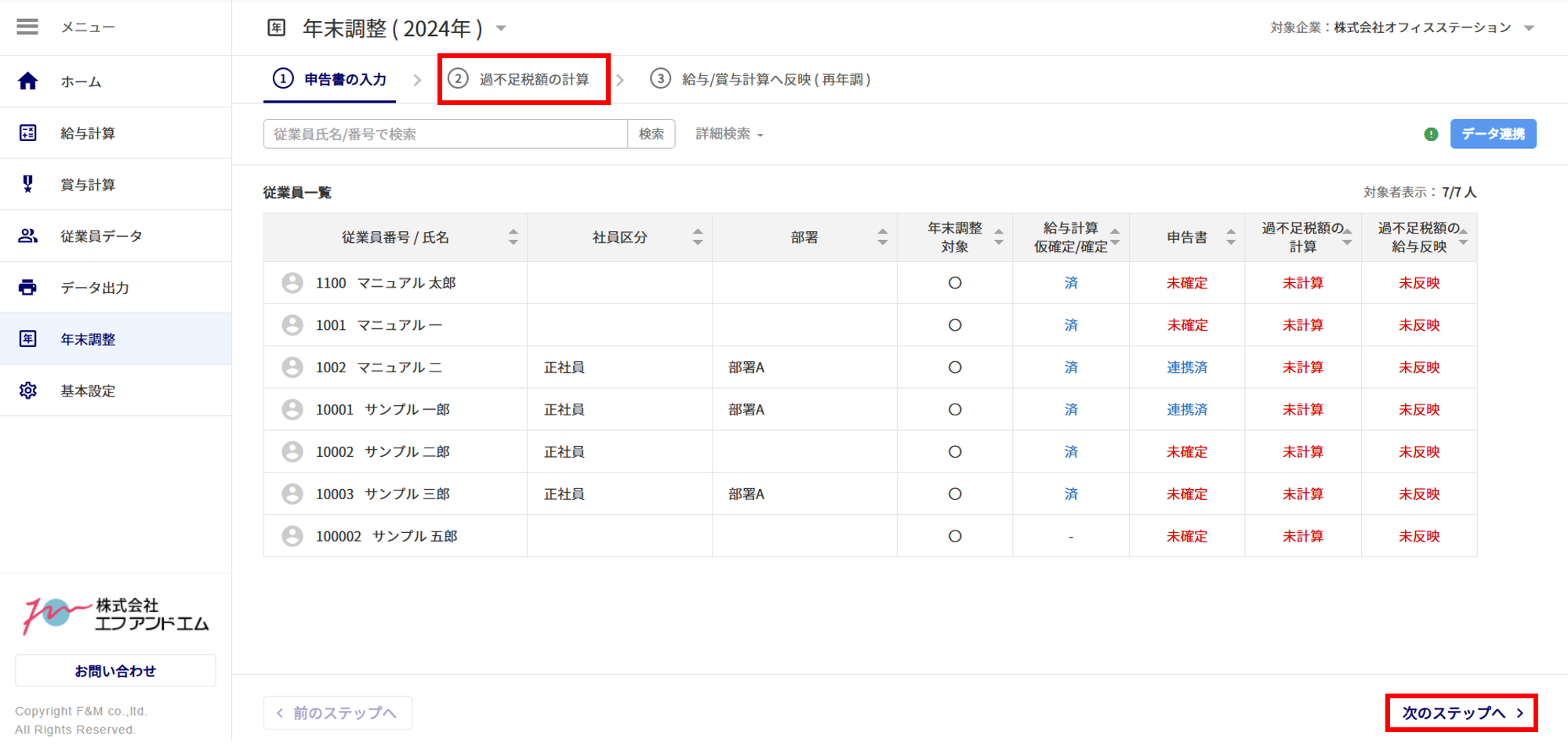This screenshot has height=750, width=1568.
Task: Open 従業員データ in sidebar menu
Action: [115, 235]
